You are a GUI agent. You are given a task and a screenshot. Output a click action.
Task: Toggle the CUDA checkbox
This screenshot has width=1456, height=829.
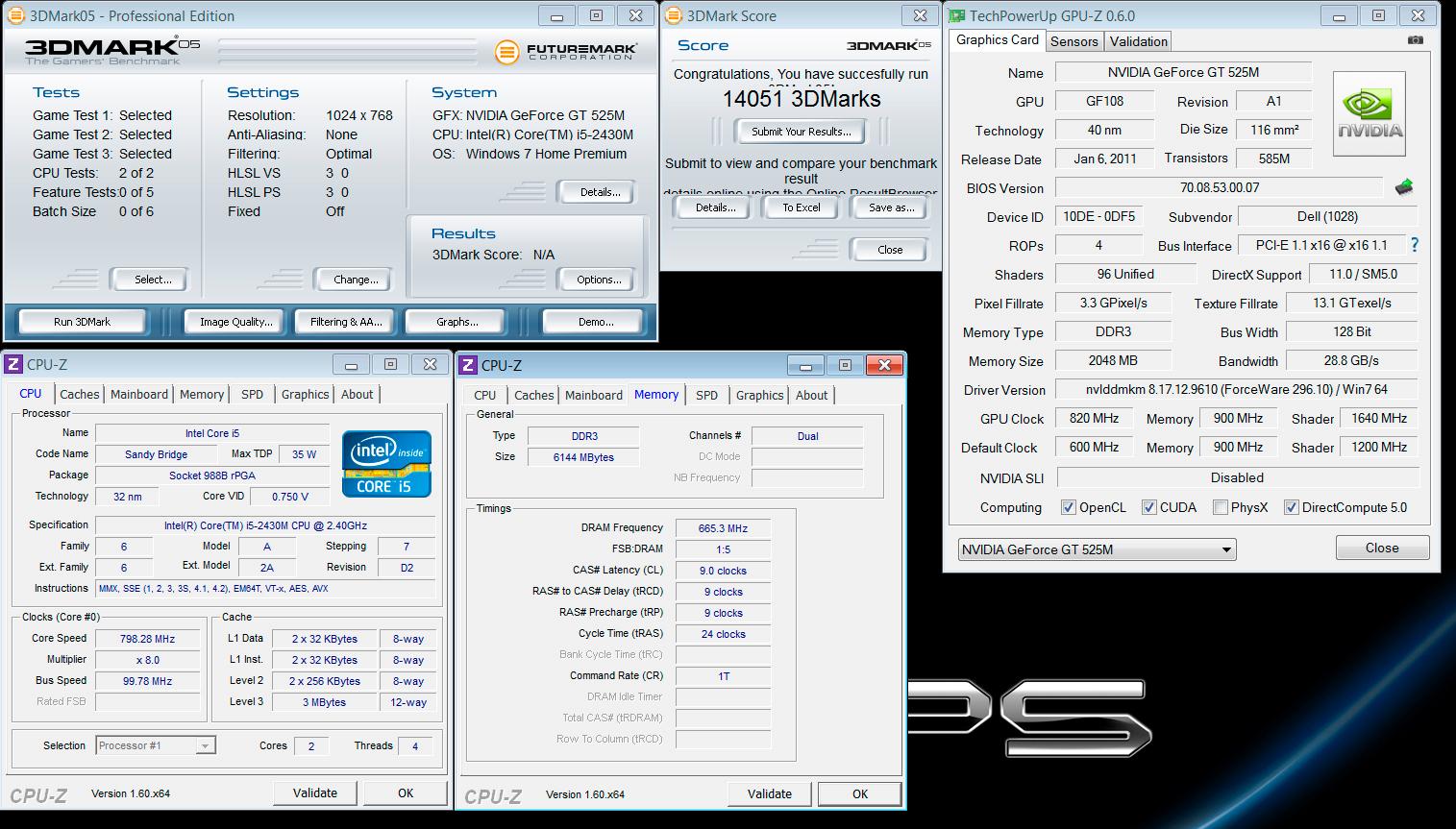coord(1148,507)
